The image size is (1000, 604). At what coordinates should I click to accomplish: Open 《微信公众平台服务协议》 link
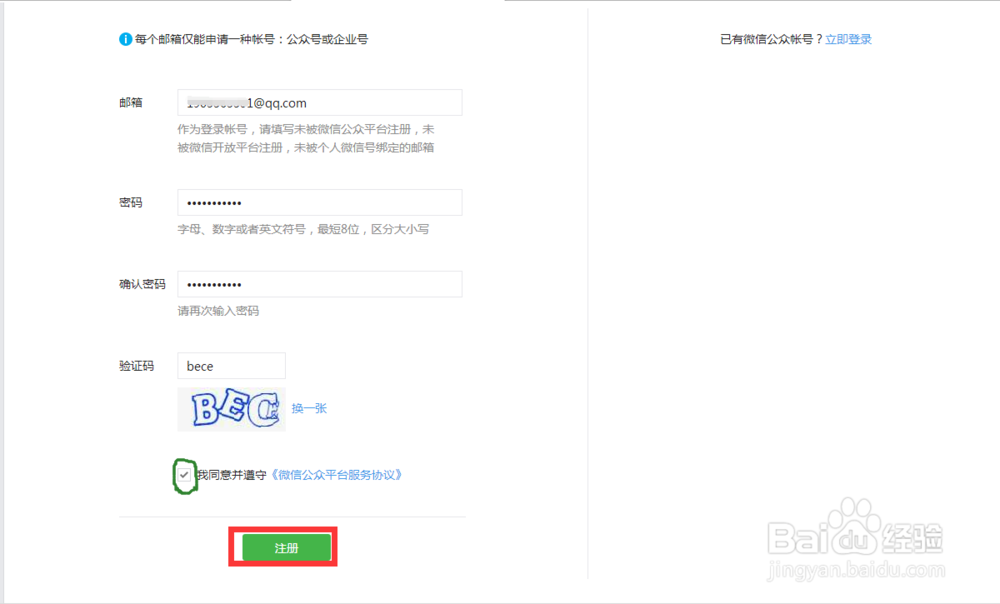point(337,475)
